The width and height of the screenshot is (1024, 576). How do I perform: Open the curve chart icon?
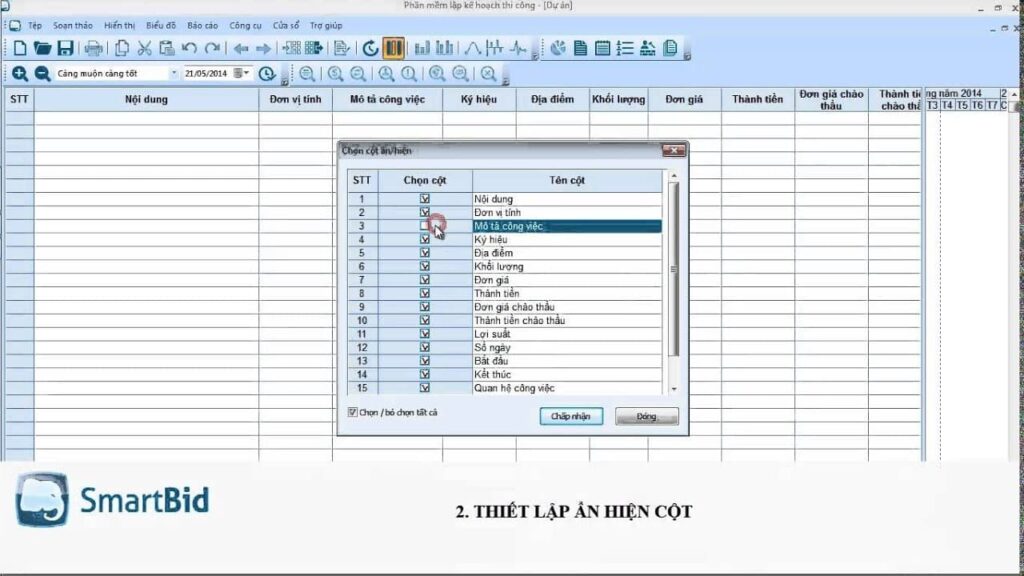point(472,48)
